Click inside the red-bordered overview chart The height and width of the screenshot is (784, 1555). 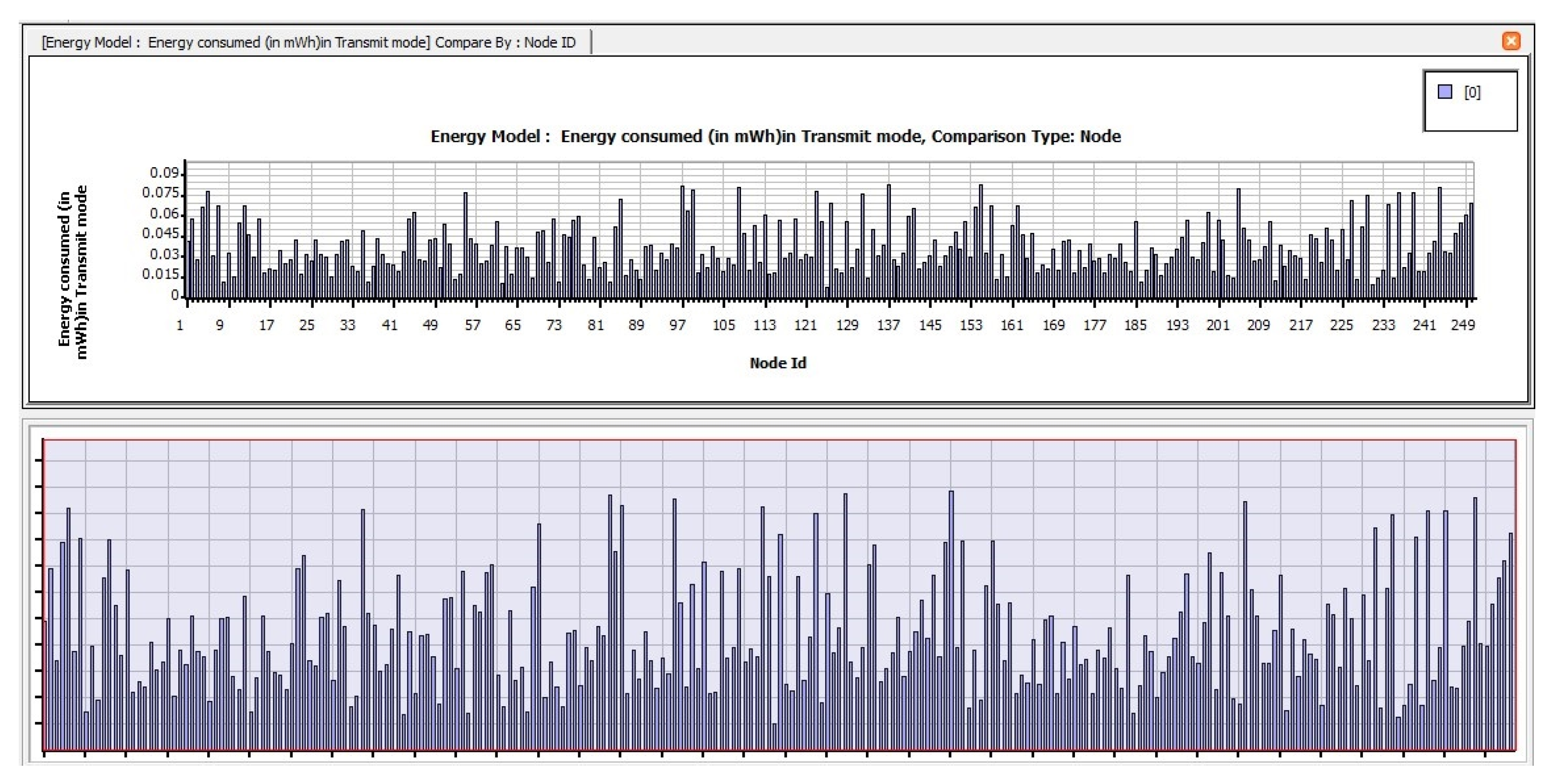[779, 595]
